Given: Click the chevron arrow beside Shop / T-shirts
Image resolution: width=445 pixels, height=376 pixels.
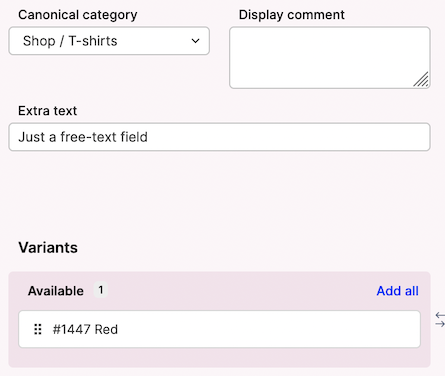Looking at the screenshot, I should point(195,41).
